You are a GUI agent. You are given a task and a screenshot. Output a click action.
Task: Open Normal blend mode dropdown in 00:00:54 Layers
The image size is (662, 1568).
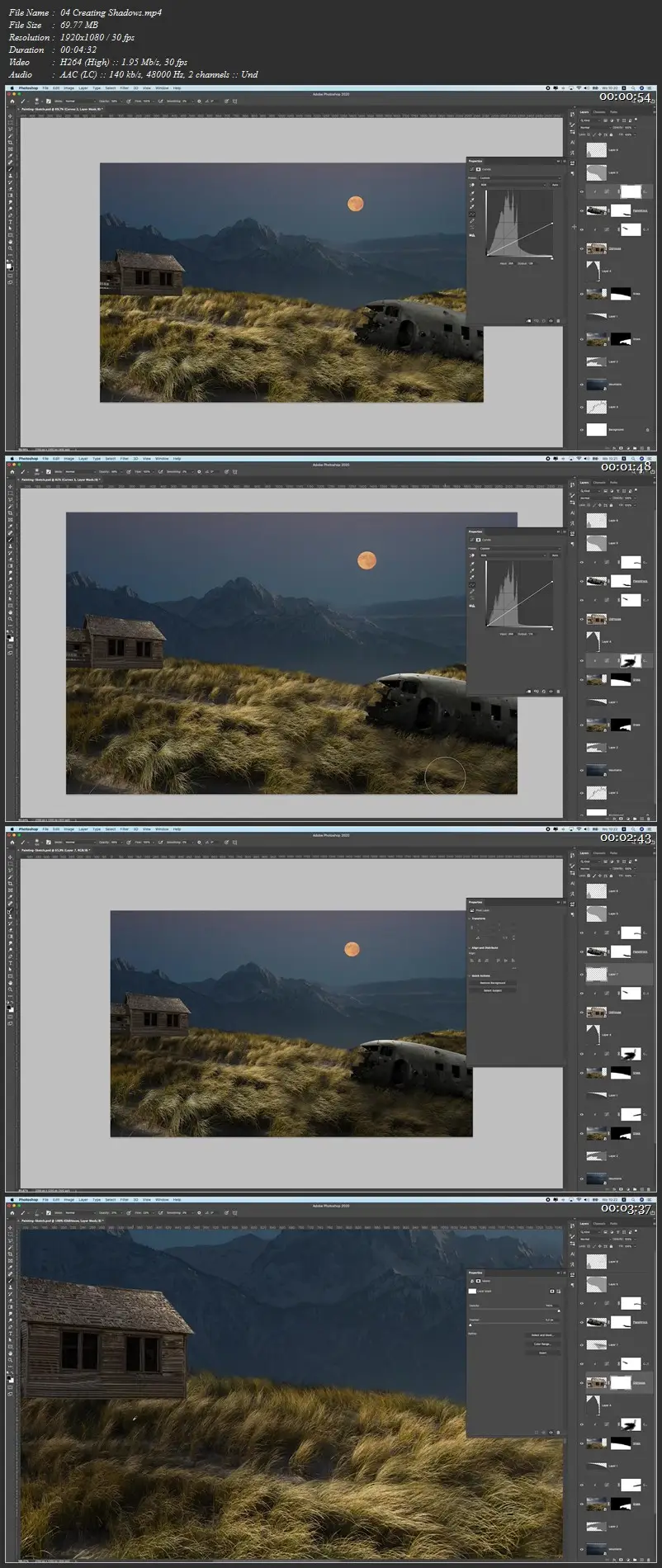click(595, 128)
